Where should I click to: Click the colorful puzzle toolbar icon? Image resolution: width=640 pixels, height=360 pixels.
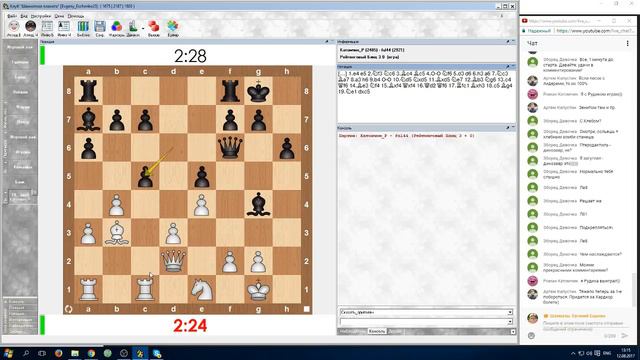point(173,27)
